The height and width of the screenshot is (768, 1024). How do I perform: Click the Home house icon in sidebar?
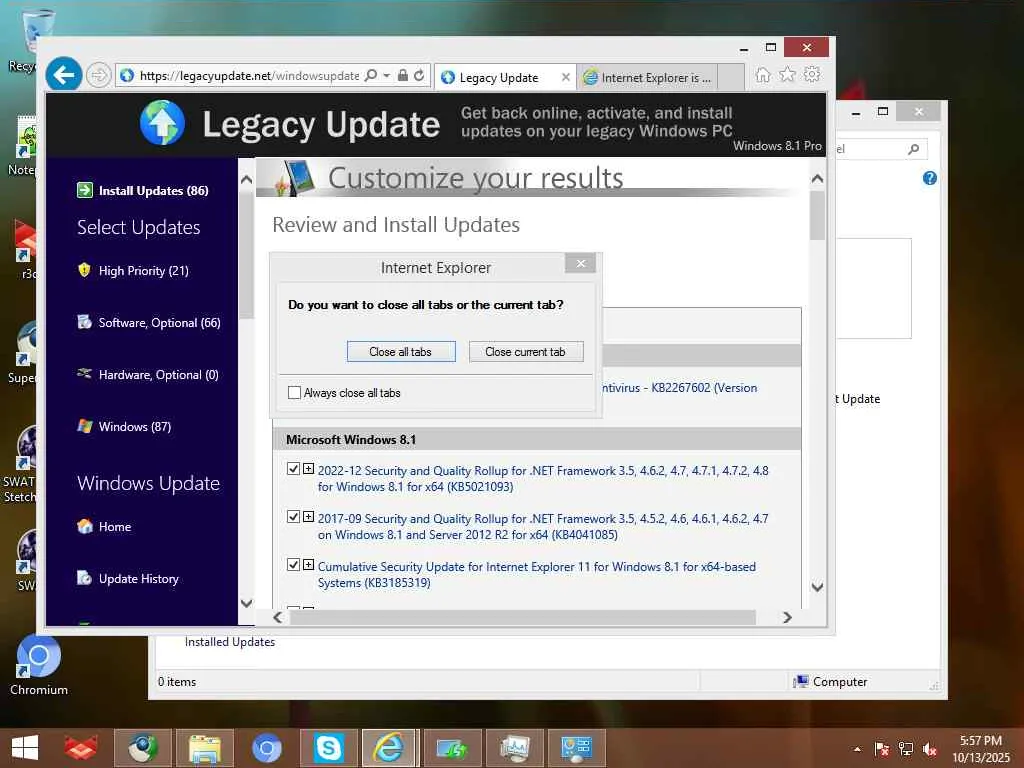84,526
